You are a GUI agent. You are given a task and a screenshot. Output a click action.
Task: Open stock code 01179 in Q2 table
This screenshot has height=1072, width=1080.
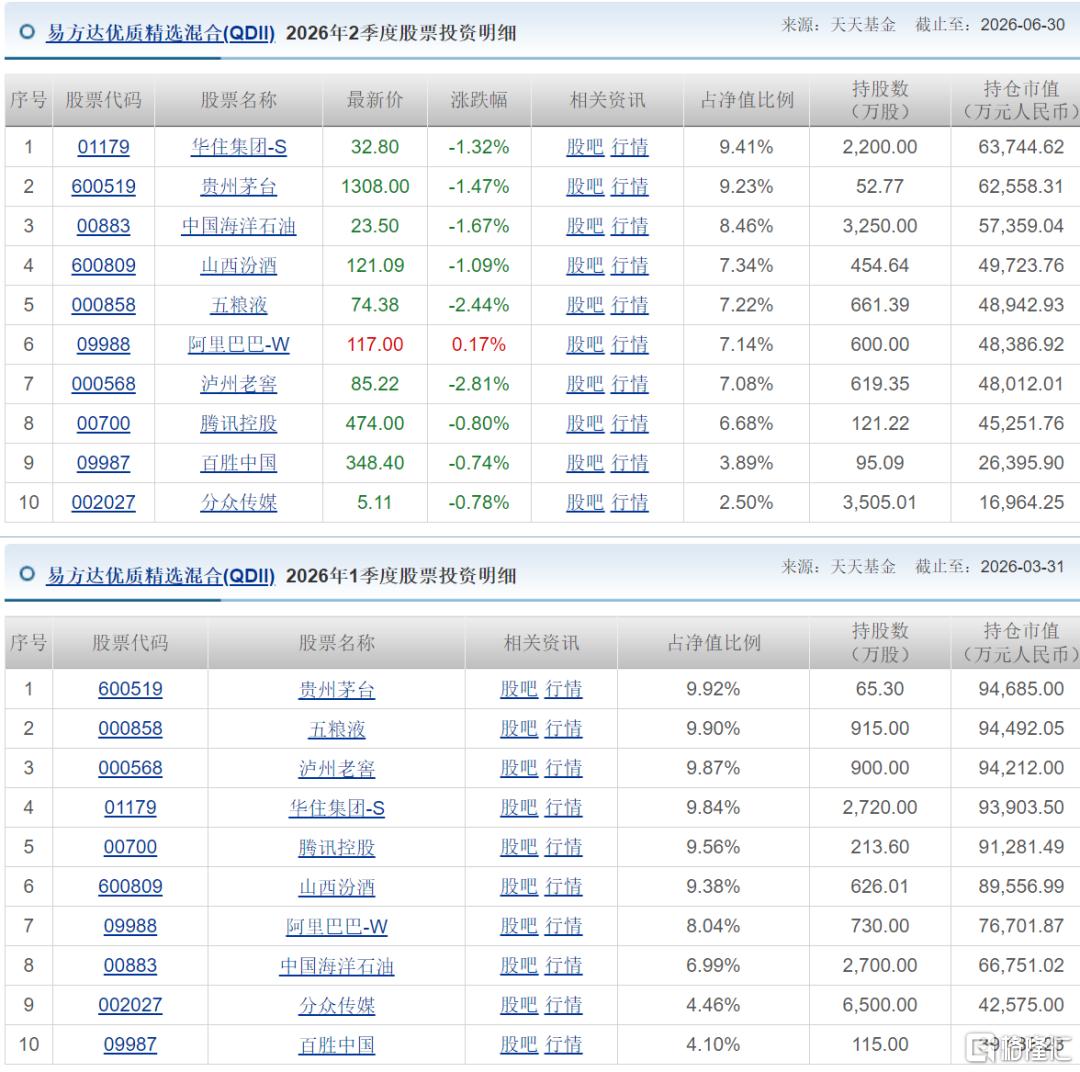tap(103, 147)
